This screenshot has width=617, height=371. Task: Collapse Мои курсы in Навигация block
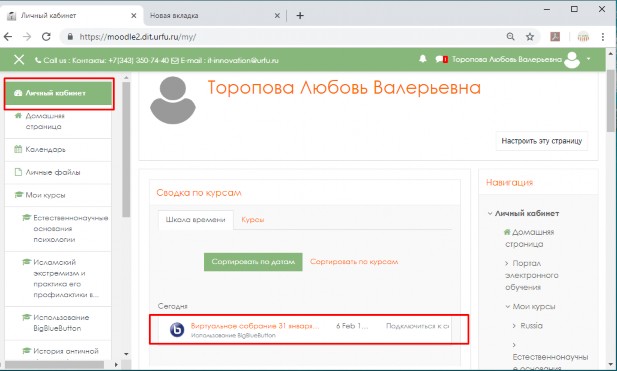coord(508,306)
